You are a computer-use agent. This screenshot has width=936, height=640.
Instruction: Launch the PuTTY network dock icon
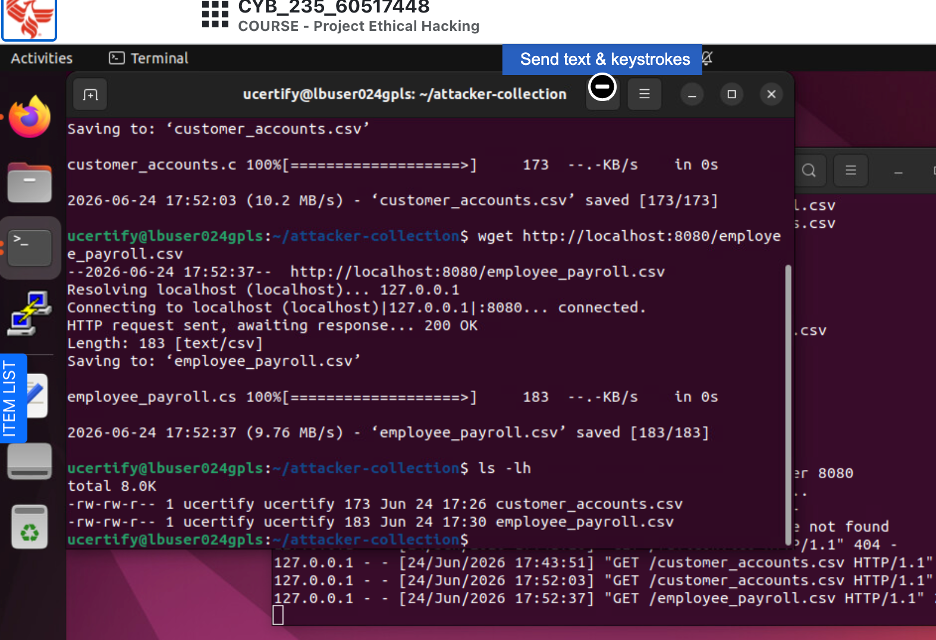(x=29, y=313)
